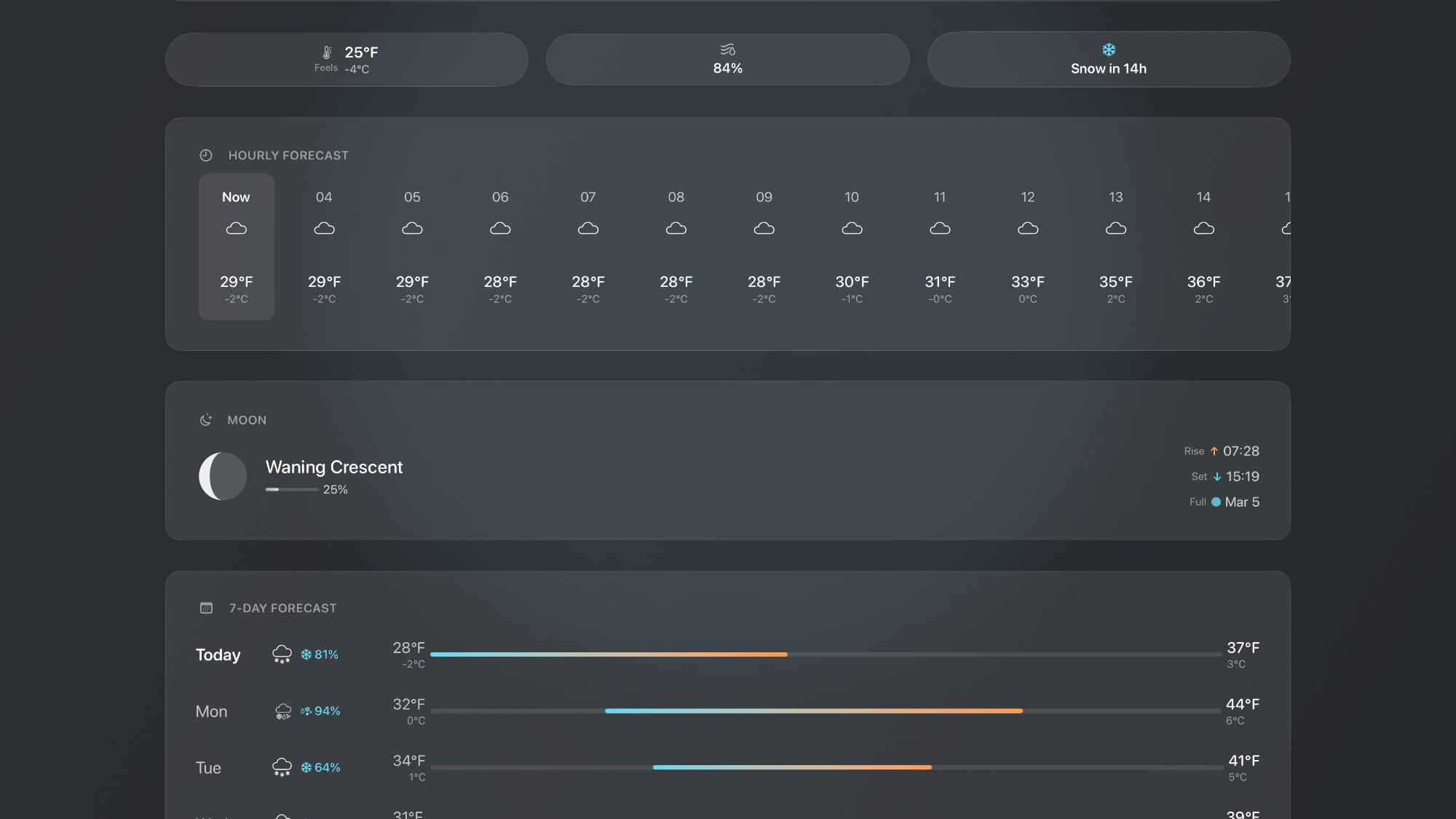Select the 10 o'clock hourly tile

852,247
